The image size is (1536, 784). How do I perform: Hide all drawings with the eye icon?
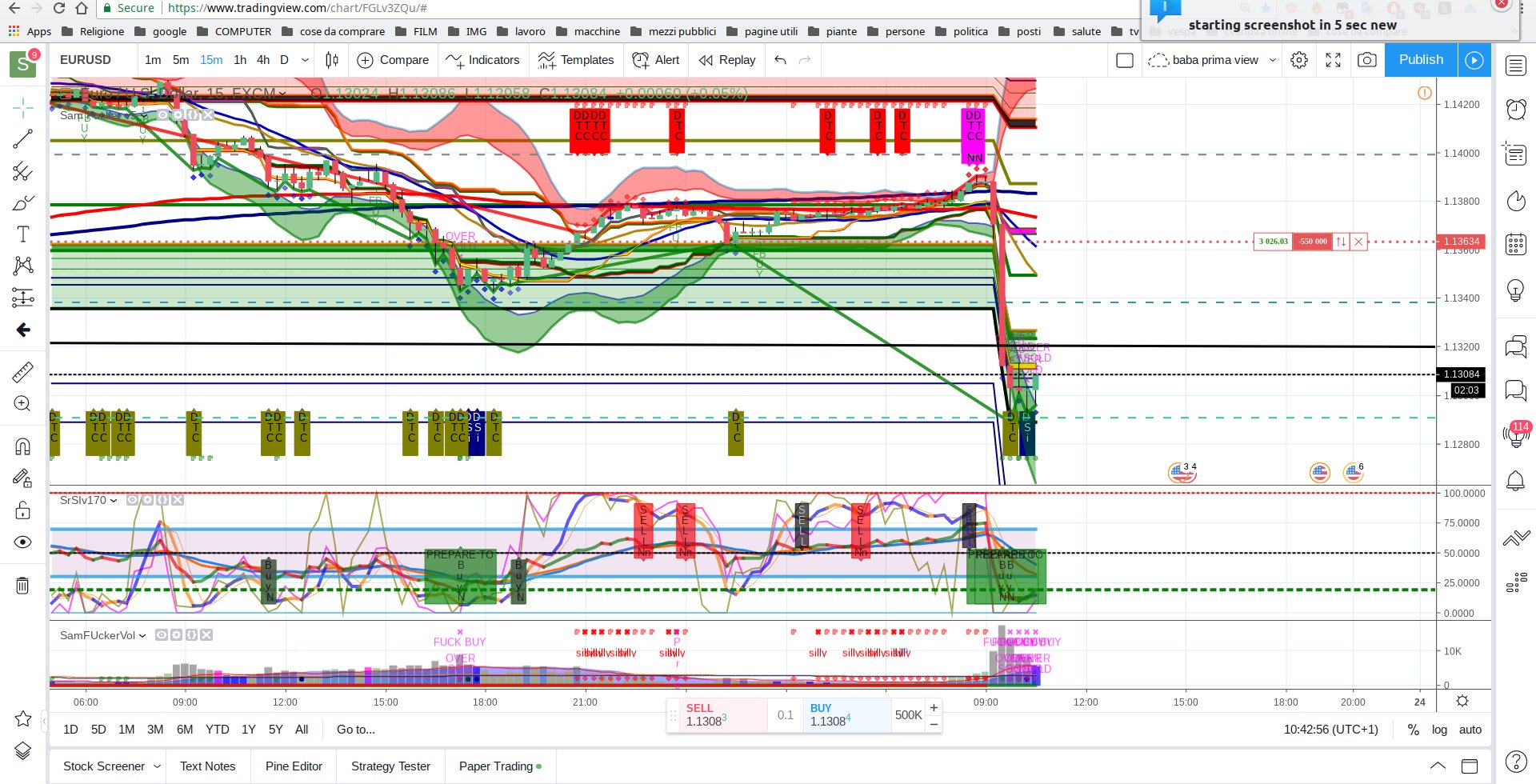23,542
